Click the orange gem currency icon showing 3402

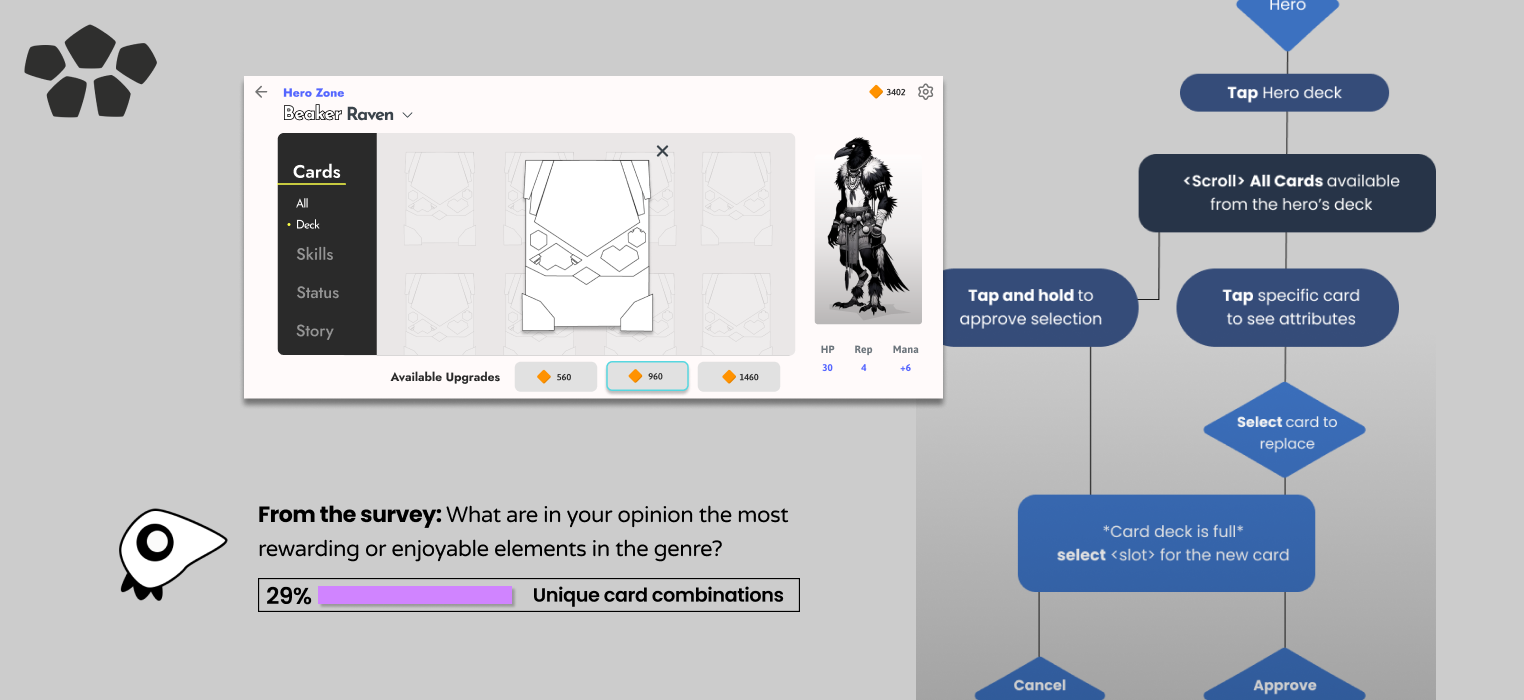pos(876,92)
